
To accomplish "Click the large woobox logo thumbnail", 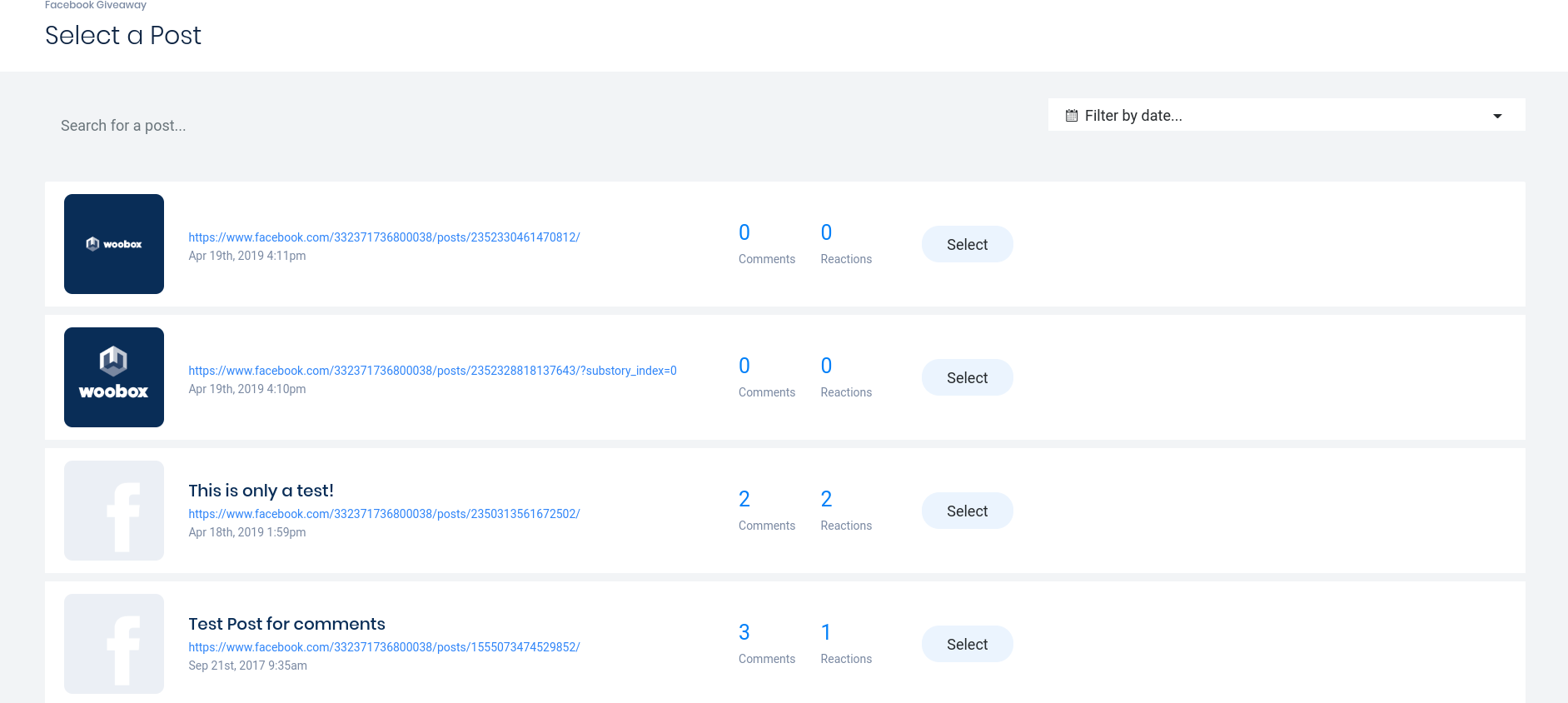I will [114, 377].
